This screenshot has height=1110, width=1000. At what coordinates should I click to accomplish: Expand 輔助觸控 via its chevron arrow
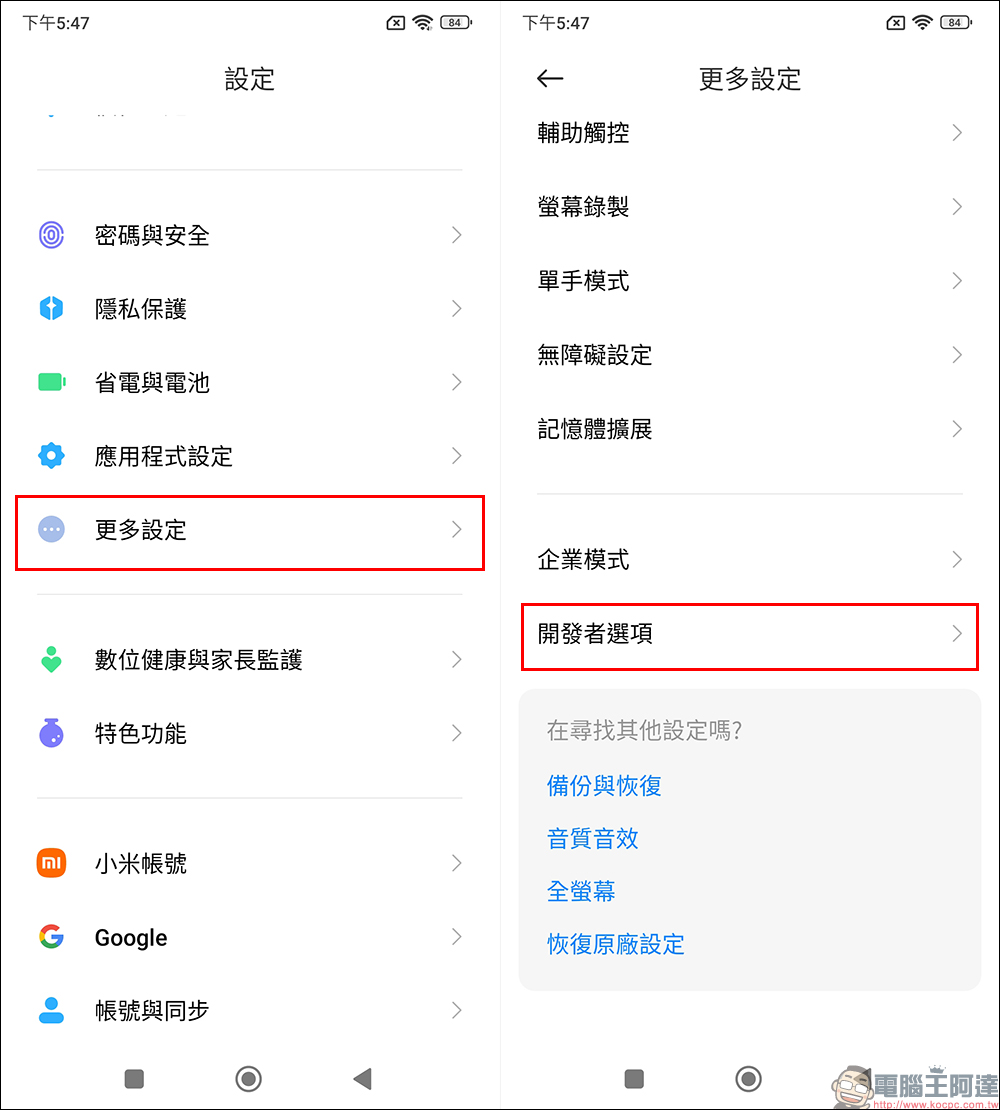point(957,133)
